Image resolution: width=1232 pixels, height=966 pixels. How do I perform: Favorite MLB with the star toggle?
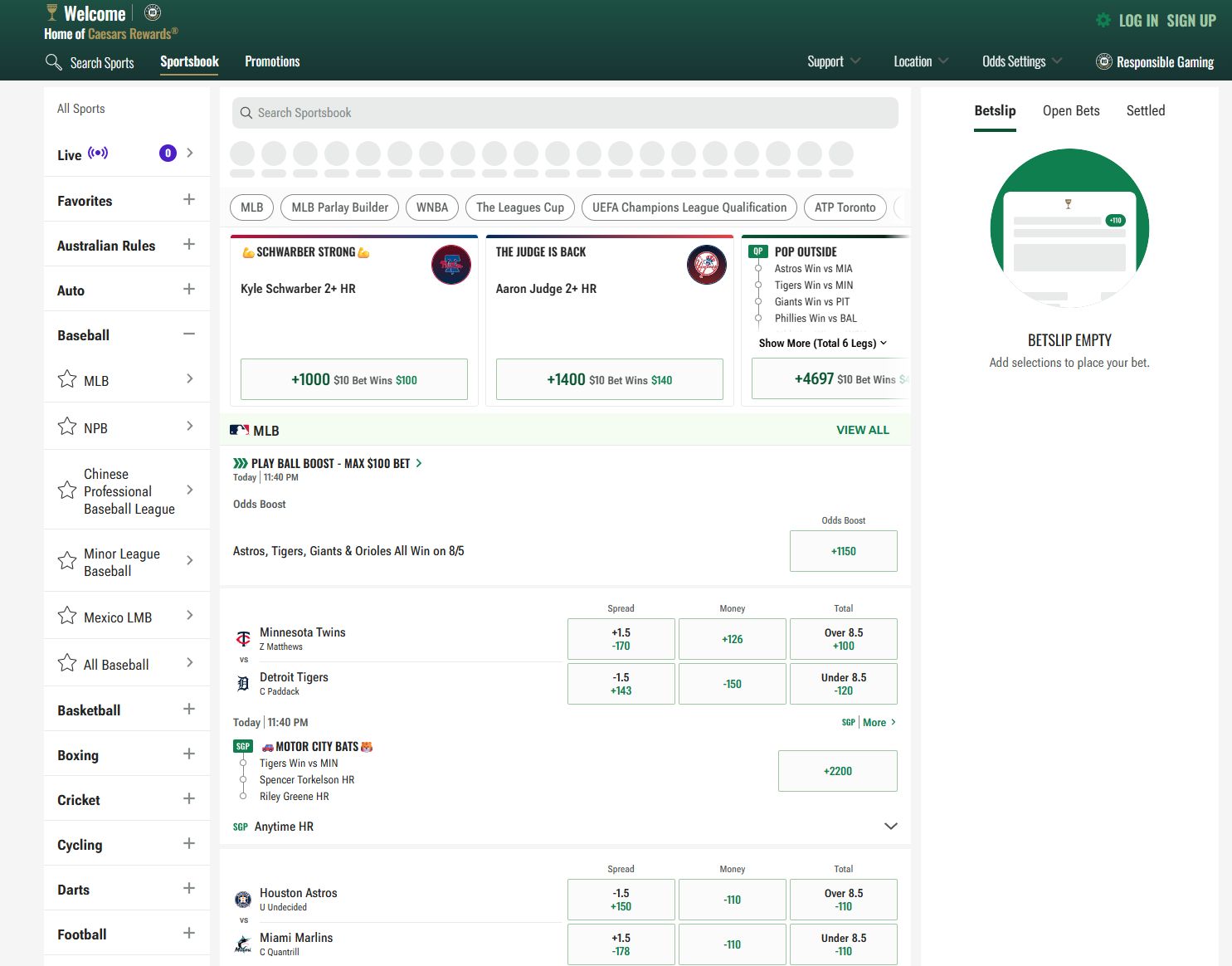click(x=67, y=379)
